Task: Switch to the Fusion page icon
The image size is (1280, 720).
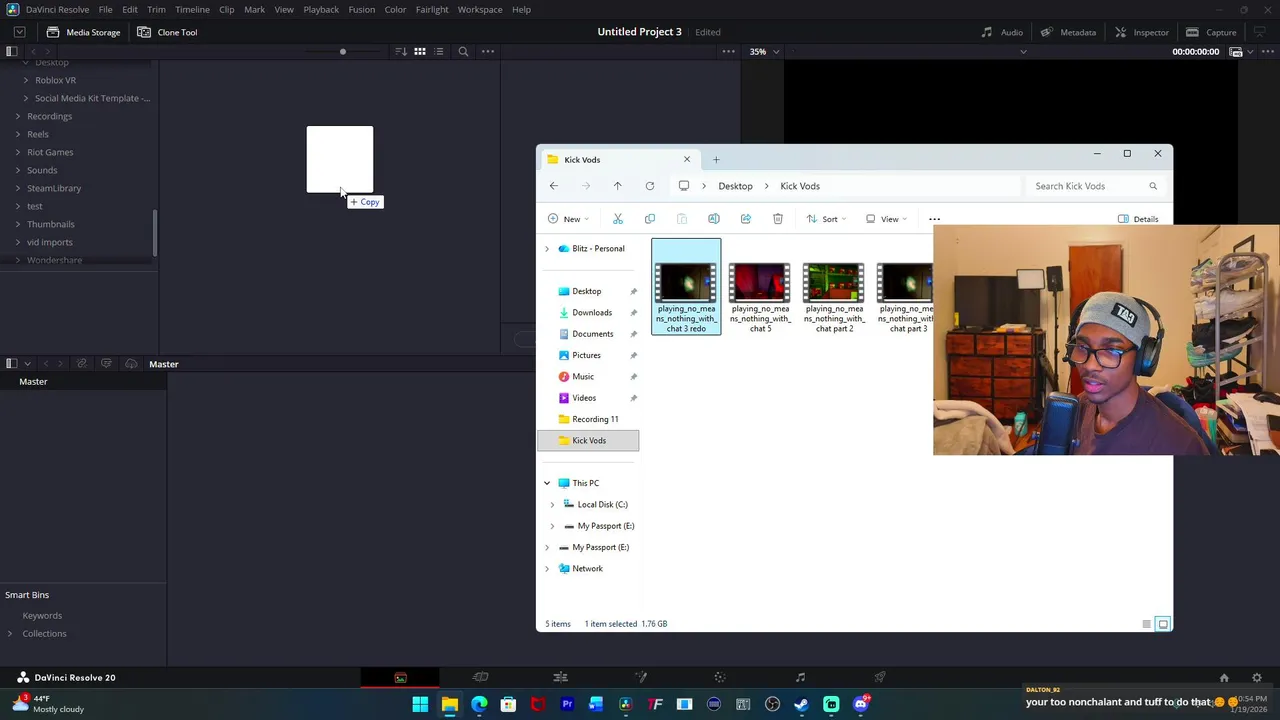Action: tap(641, 677)
